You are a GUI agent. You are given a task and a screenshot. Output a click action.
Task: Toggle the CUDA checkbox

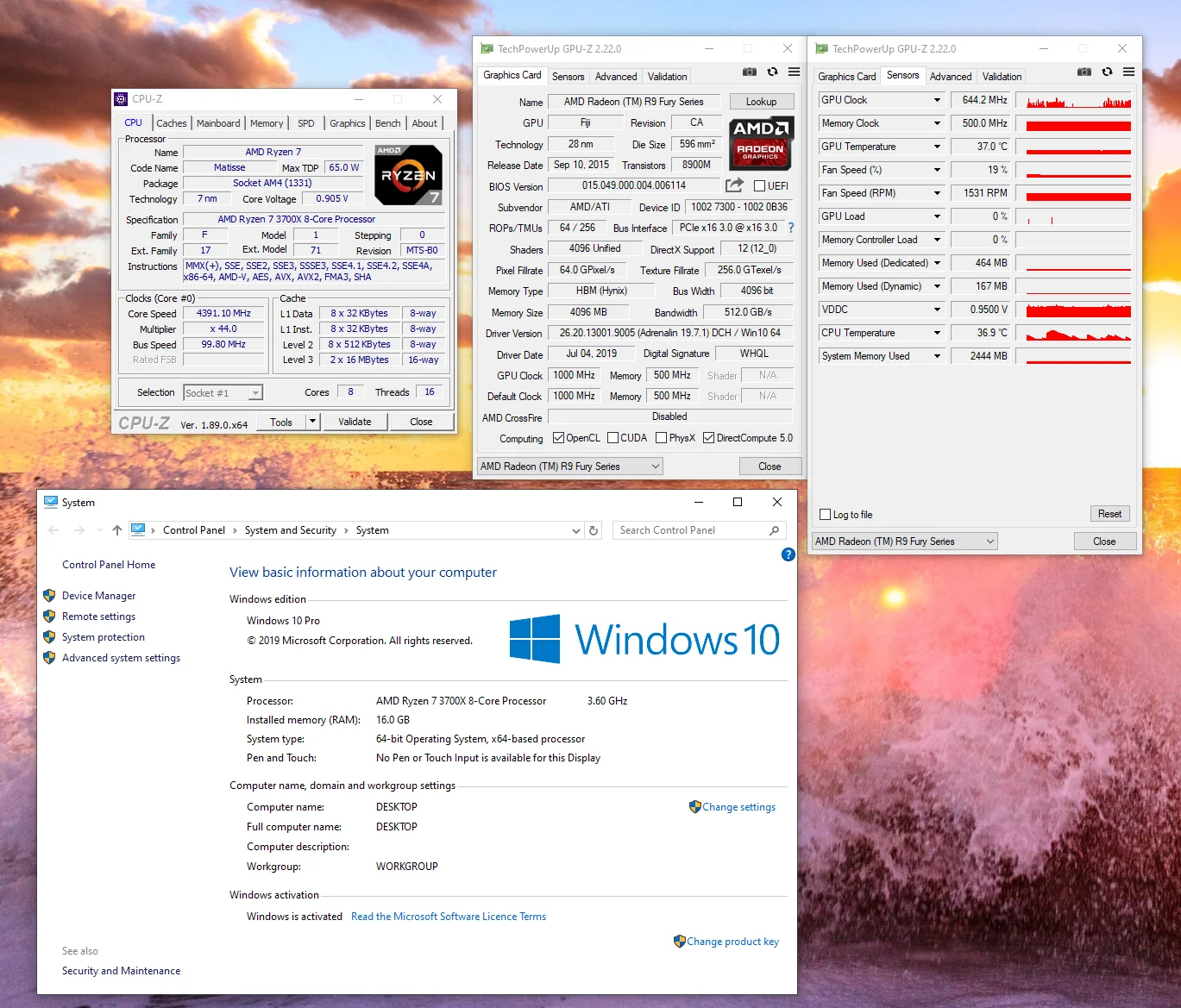[612, 438]
